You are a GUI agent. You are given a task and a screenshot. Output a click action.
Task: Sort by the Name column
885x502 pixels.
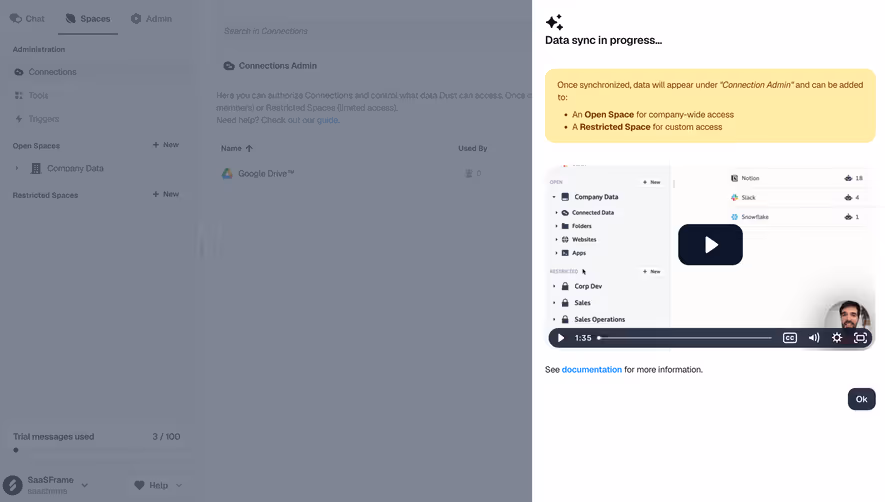pyautogui.click(x=236, y=148)
